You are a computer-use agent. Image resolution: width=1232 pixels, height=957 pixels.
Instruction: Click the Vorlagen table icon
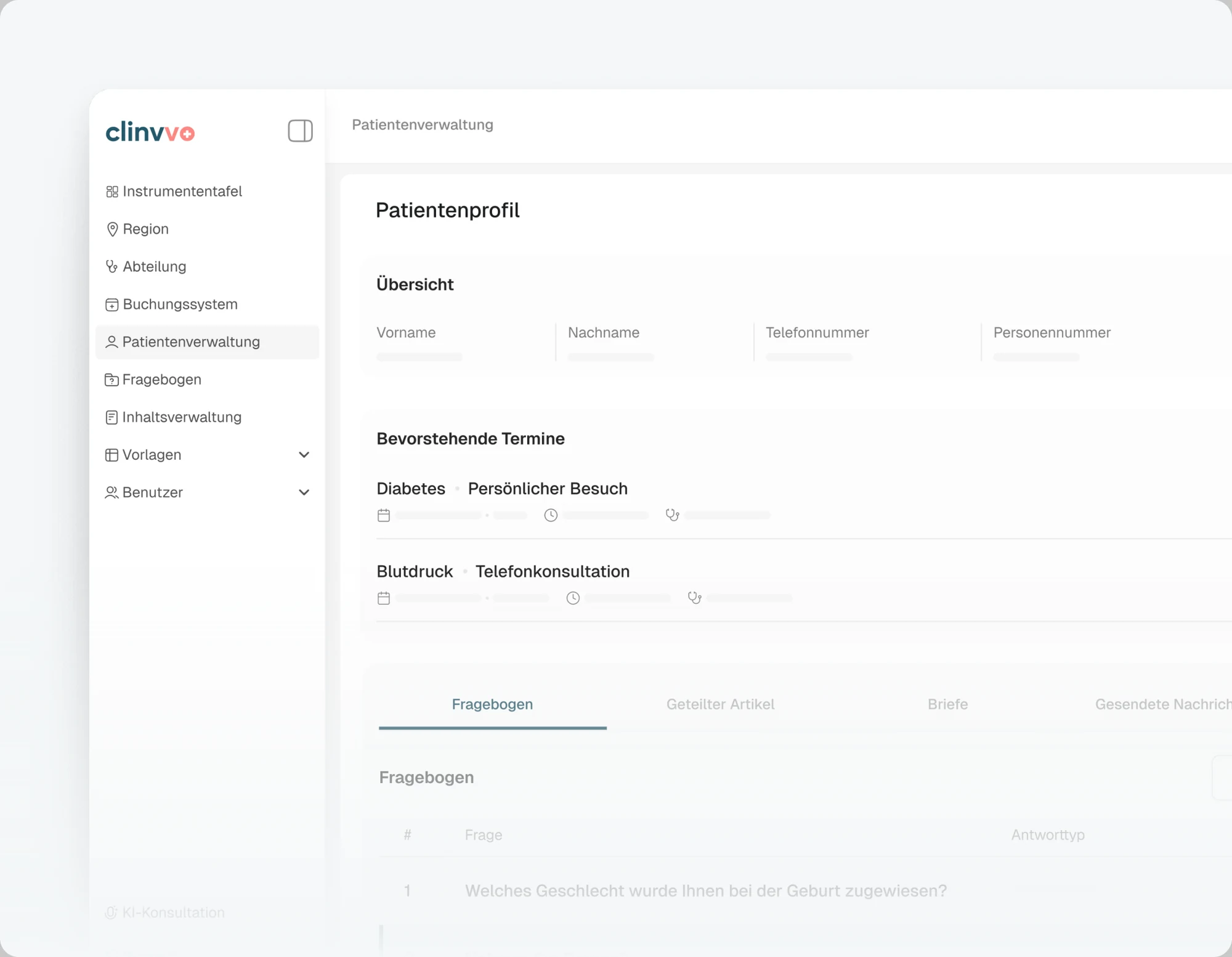click(111, 455)
